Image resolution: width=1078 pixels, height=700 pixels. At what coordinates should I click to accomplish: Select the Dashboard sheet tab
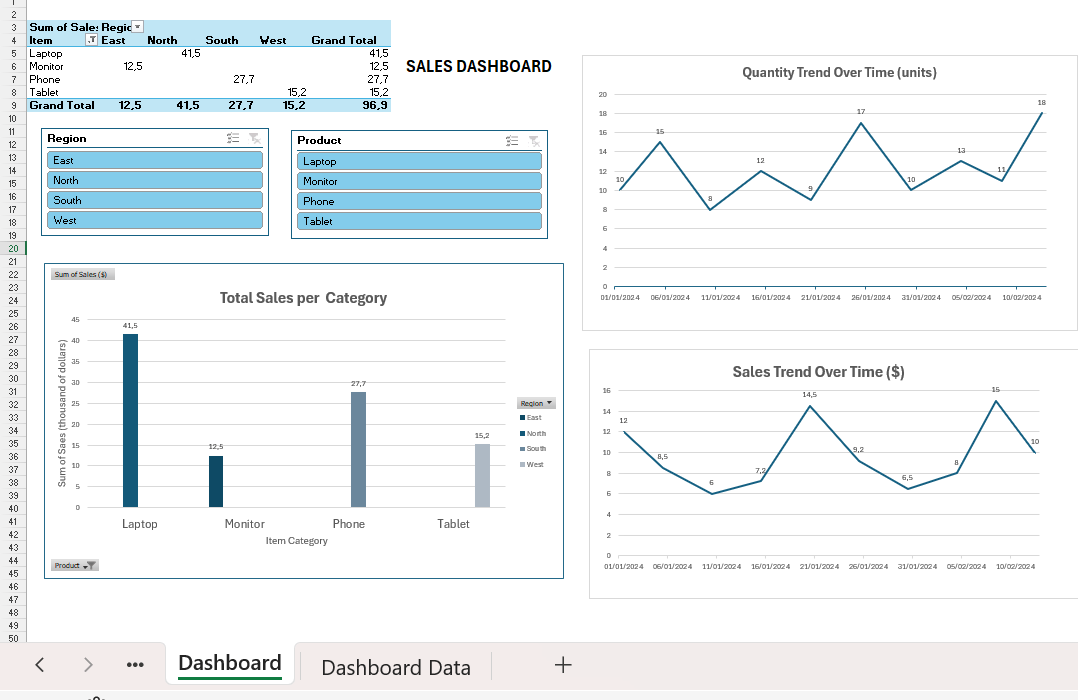point(229,663)
